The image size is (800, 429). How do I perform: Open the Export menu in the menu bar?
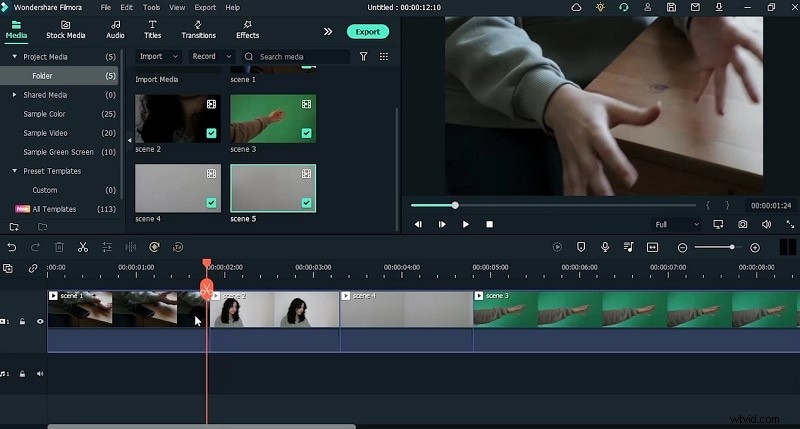click(205, 7)
